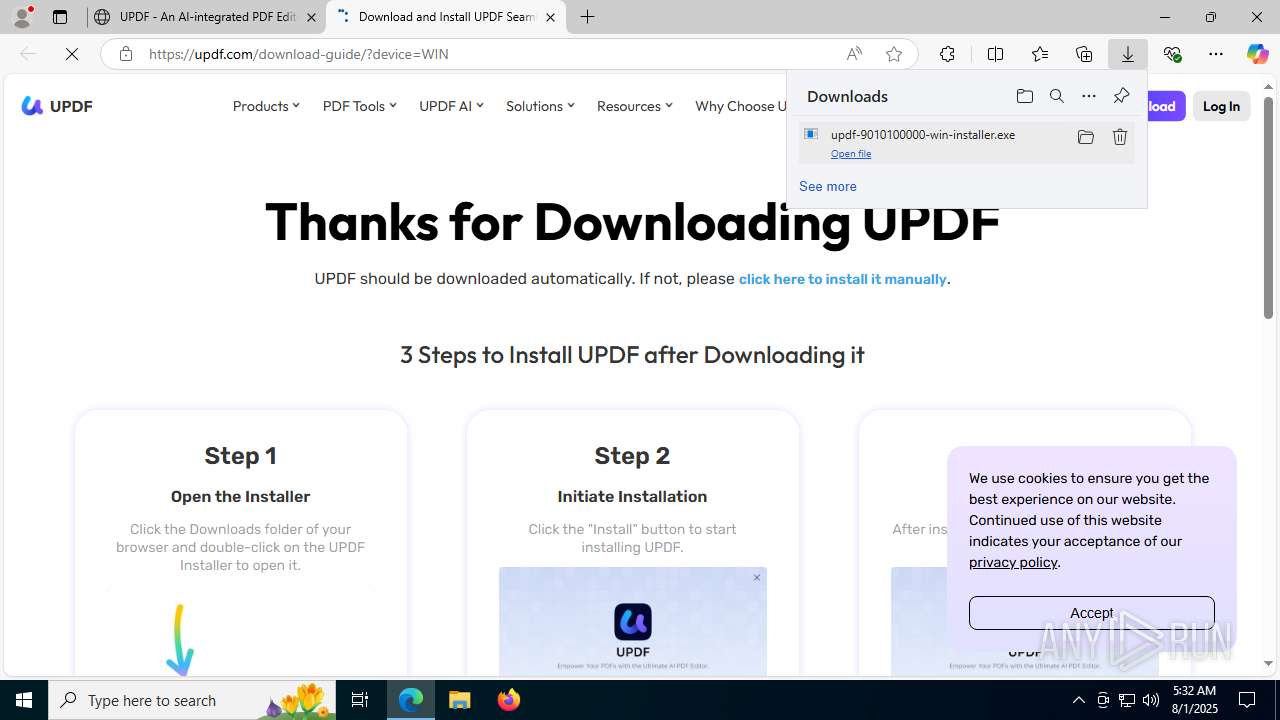Image resolution: width=1280 pixels, height=720 pixels.
Task: Open the Extensions puzzle icon
Action: (x=947, y=54)
